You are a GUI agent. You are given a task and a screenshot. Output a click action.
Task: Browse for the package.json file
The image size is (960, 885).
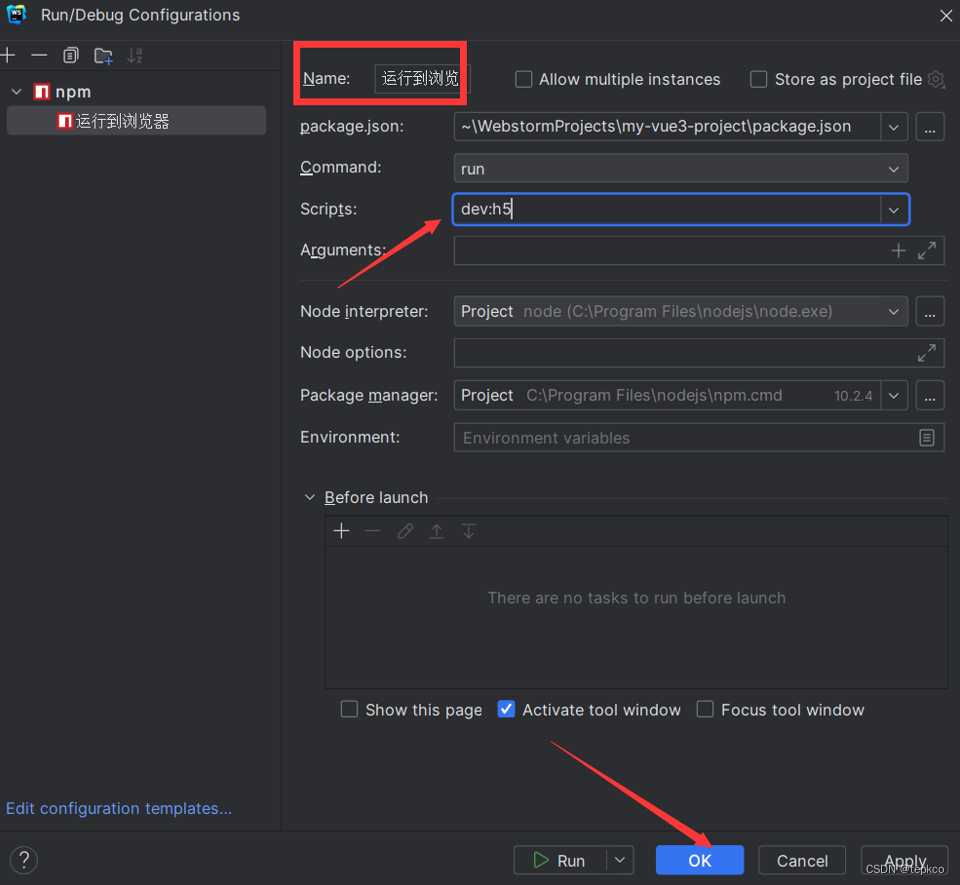click(930, 127)
